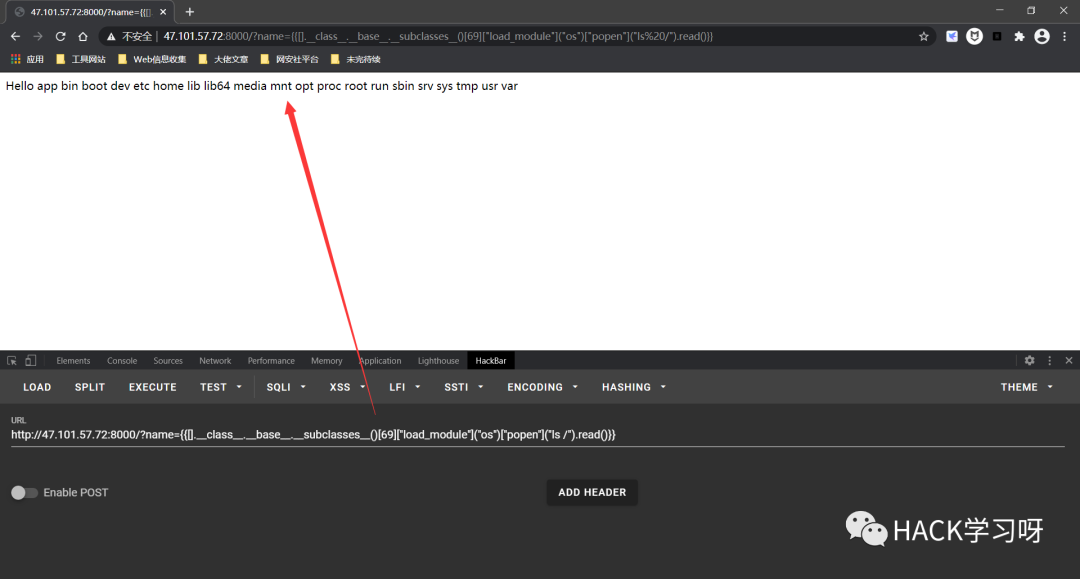Expand the SQLI dropdown

(x=286, y=387)
